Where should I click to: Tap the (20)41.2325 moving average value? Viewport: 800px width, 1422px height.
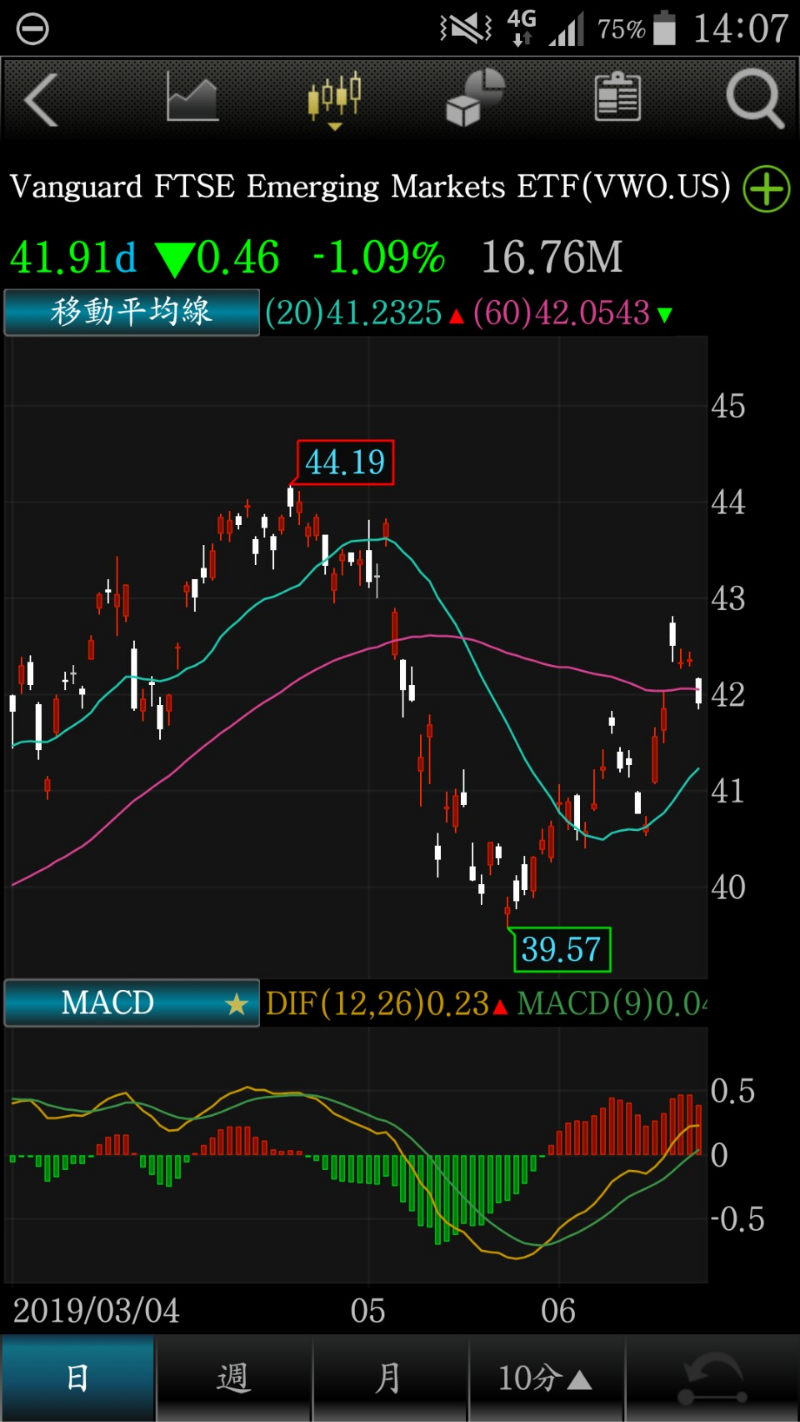point(353,314)
